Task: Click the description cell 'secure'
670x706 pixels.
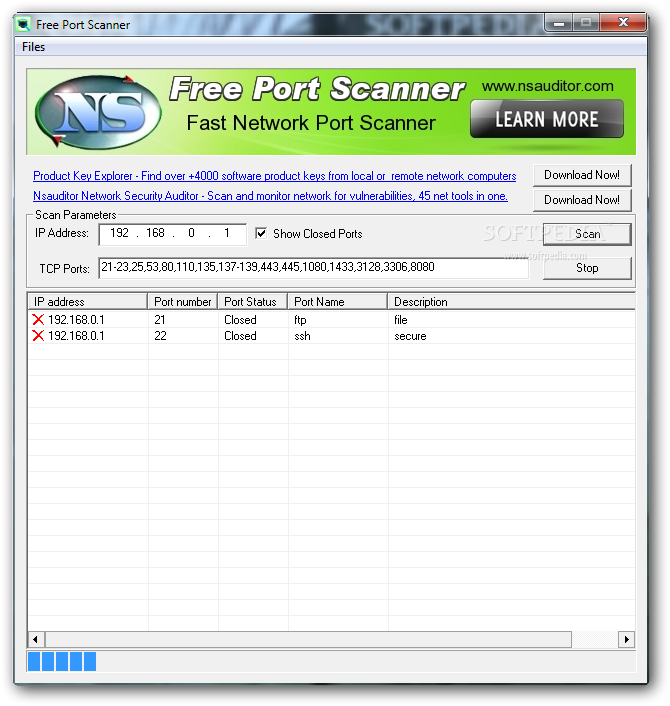Action: (x=410, y=336)
